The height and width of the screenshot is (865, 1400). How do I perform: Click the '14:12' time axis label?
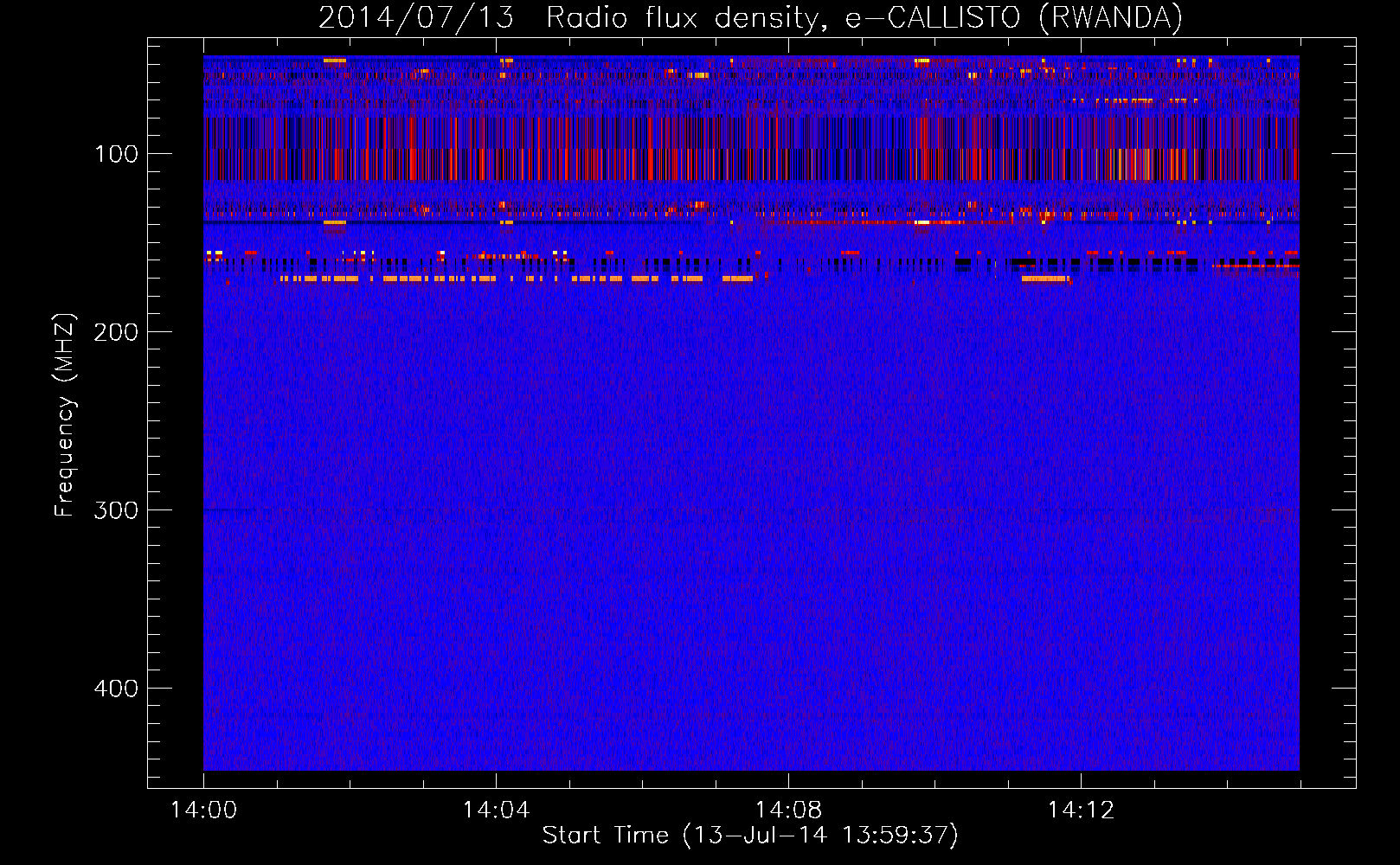pyautogui.click(x=1081, y=811)
